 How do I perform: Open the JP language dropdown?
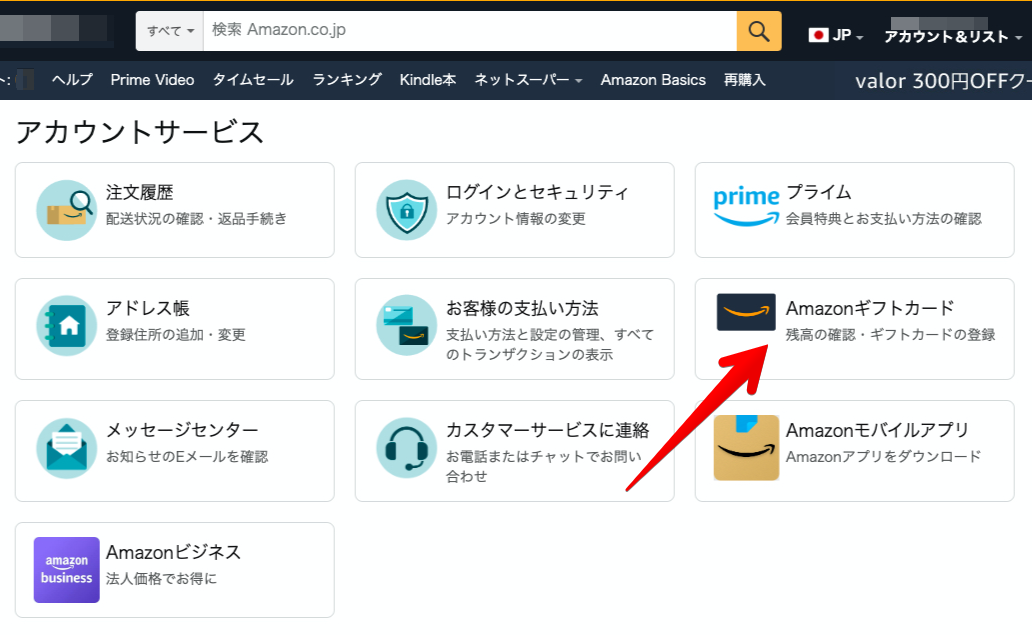pos(836,35)
